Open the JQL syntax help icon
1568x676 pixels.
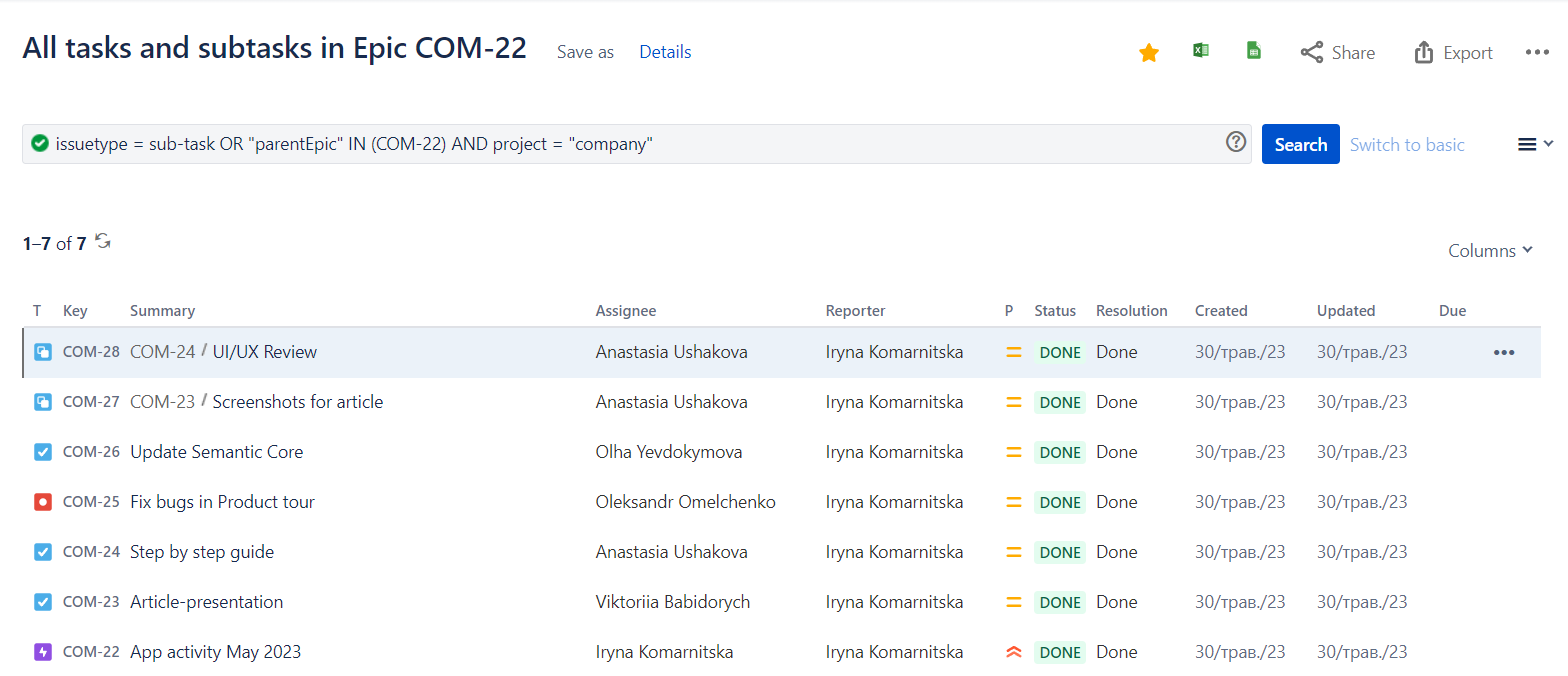(1236, 143)
